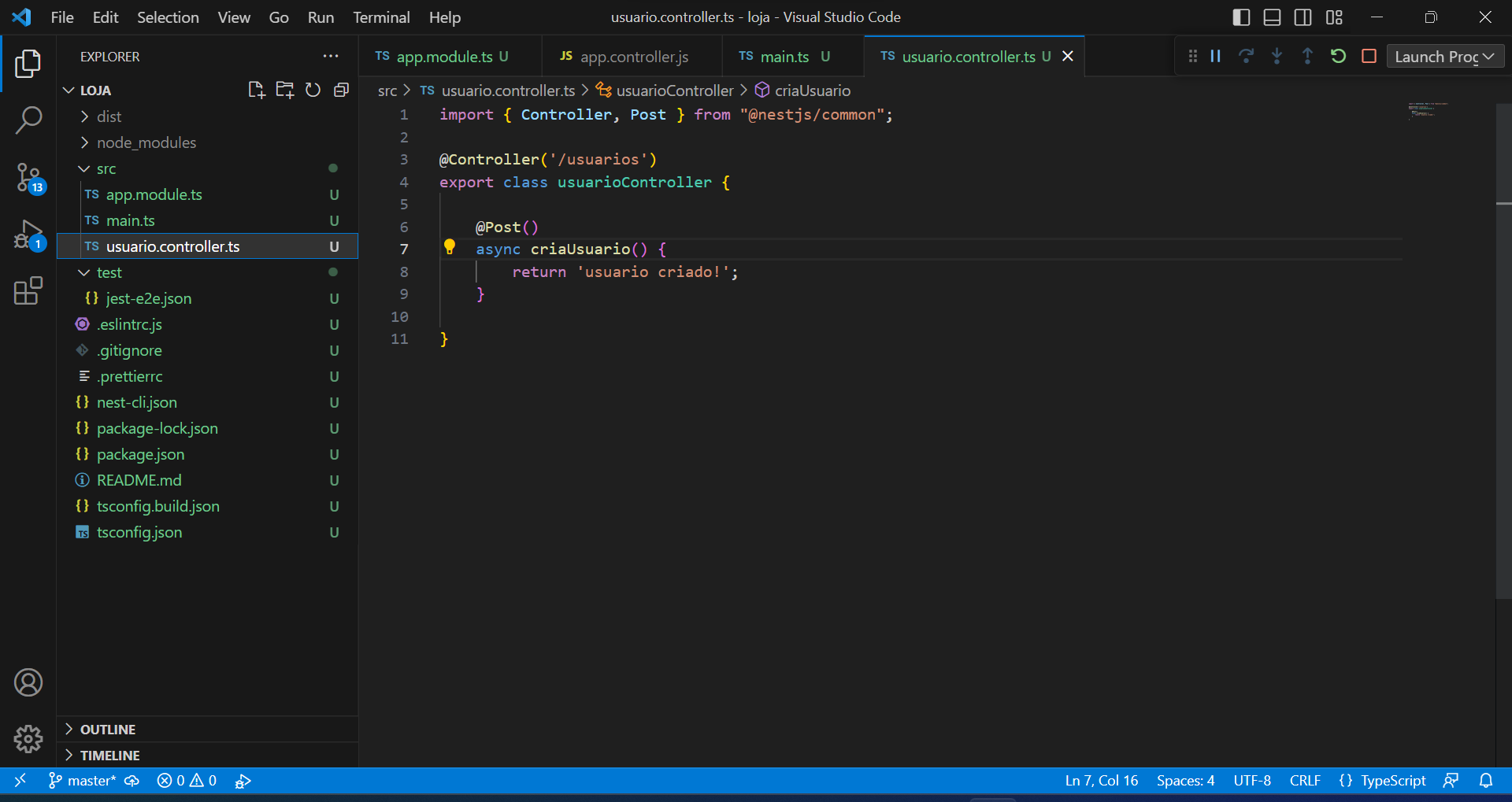Open the Terminal menu
The height and width of the screenshot is (802, 1512).
click(x=381, y=17)
